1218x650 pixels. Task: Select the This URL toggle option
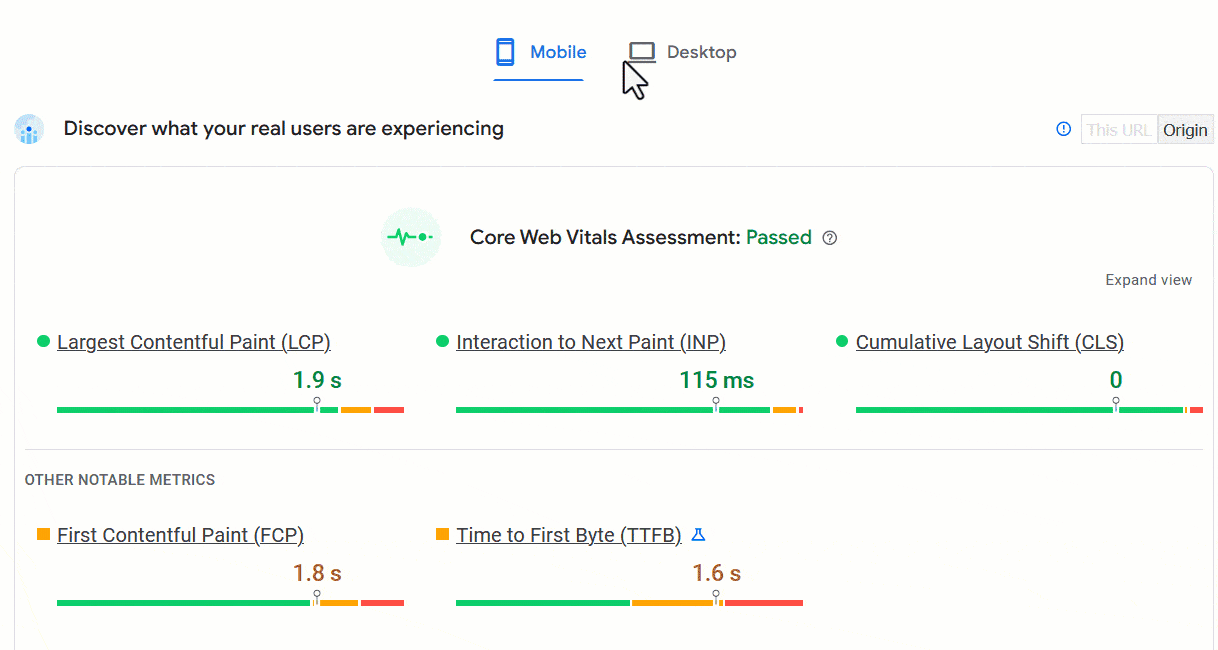(1119, 130)
